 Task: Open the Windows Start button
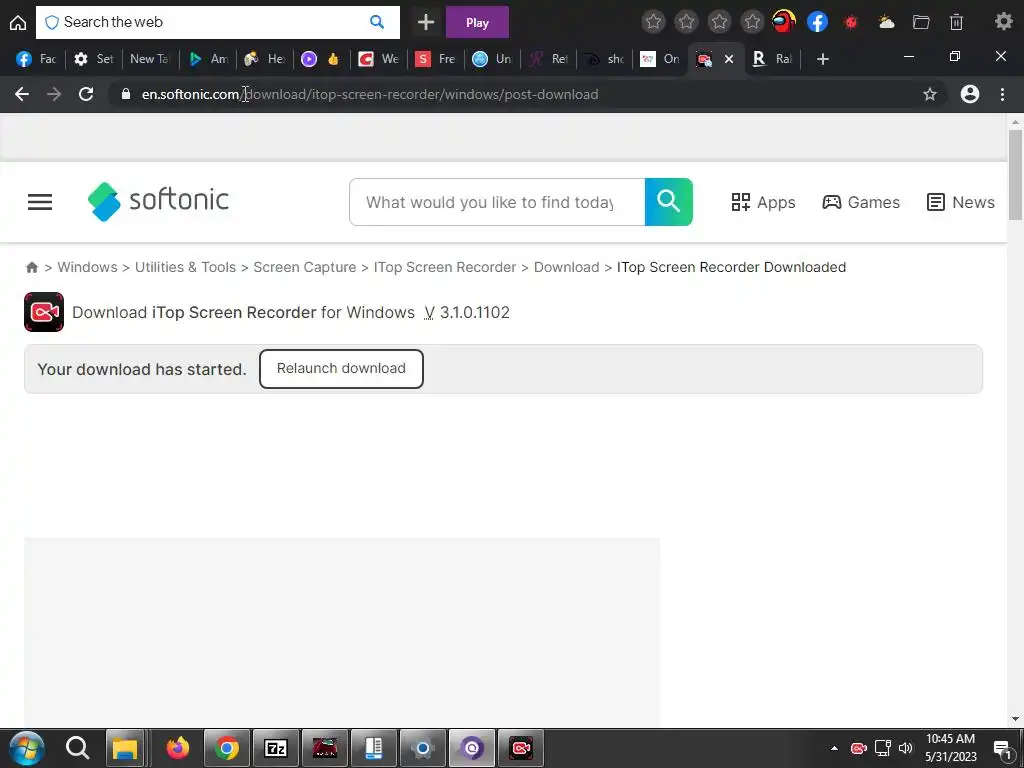[x=27, y=748]
